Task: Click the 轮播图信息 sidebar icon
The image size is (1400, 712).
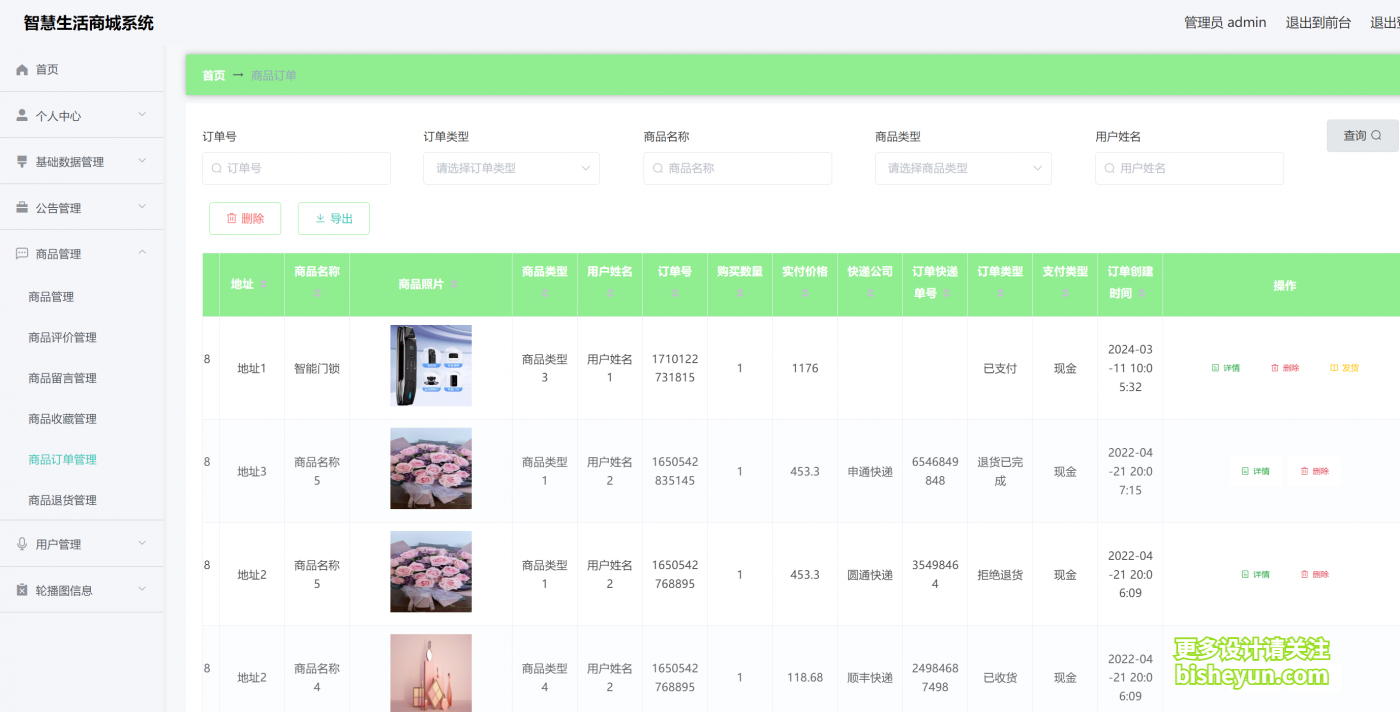Action: point(21,589)
